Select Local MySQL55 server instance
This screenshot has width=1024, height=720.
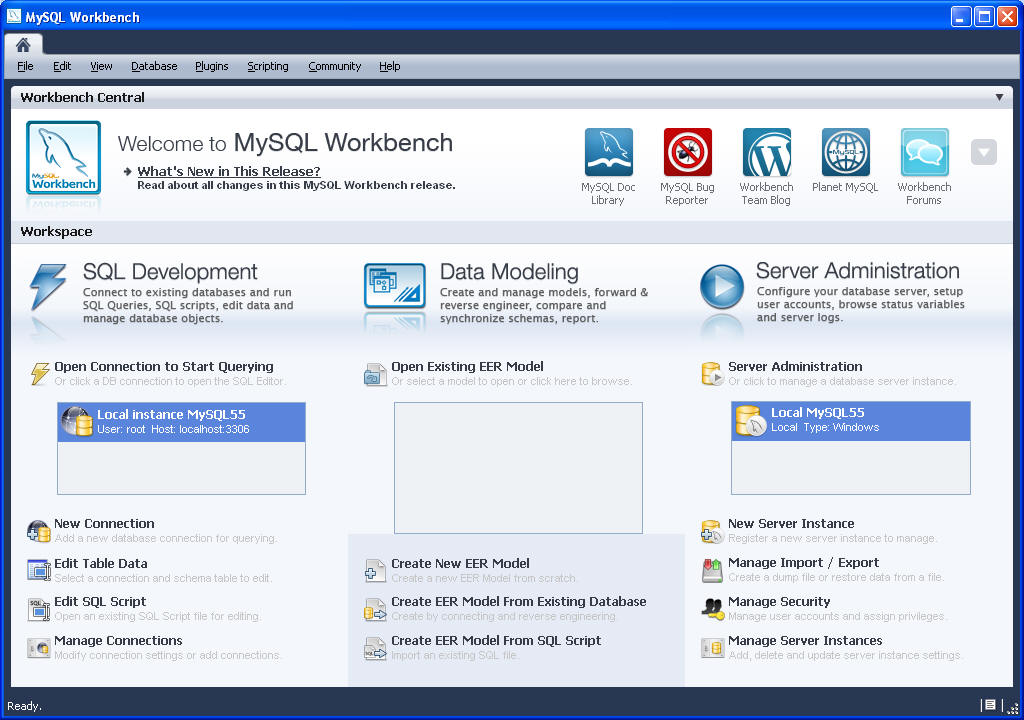coord(850,420)
